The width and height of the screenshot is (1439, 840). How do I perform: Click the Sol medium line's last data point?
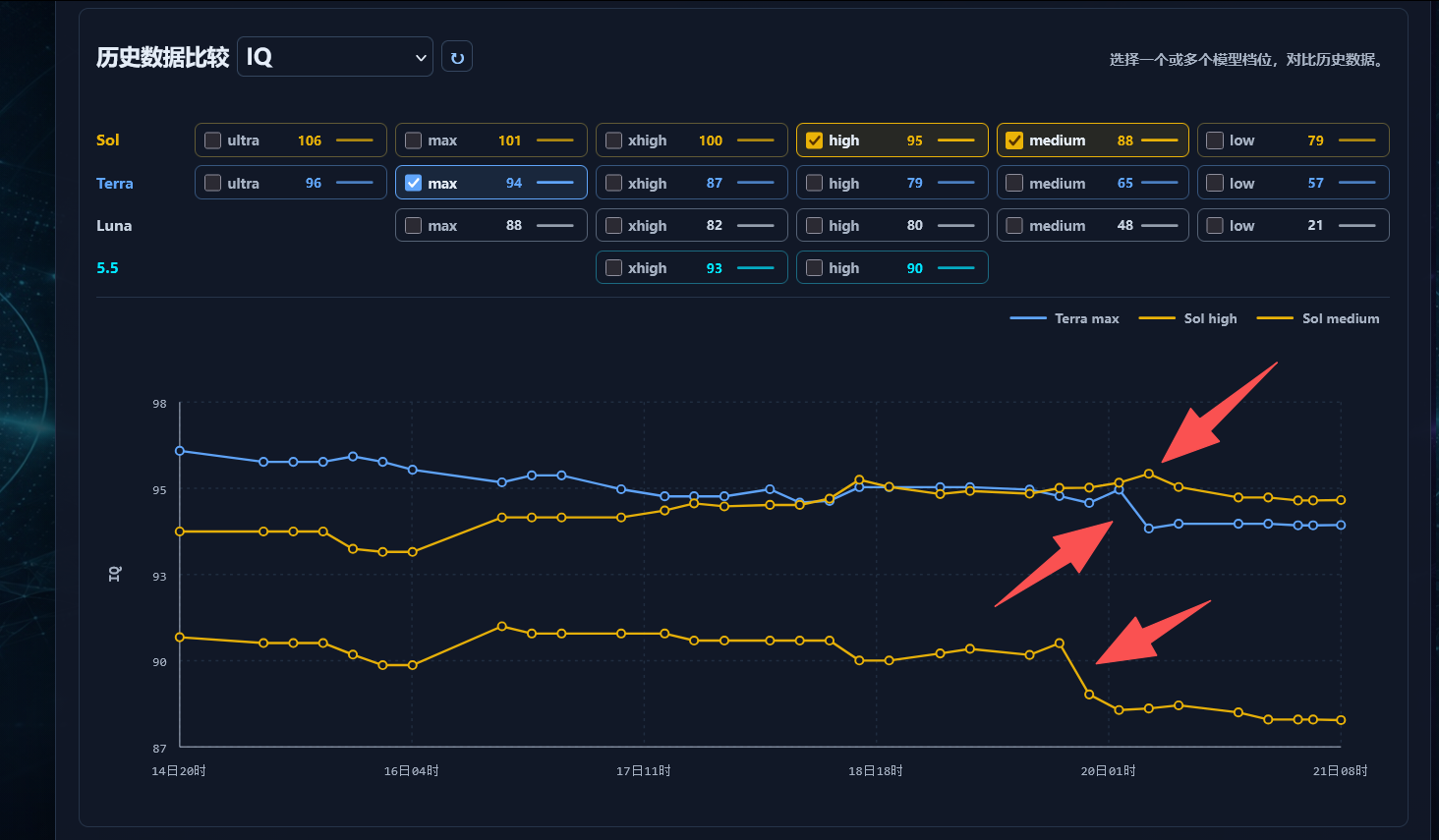pyautogui.click(x=1341, y=720)
